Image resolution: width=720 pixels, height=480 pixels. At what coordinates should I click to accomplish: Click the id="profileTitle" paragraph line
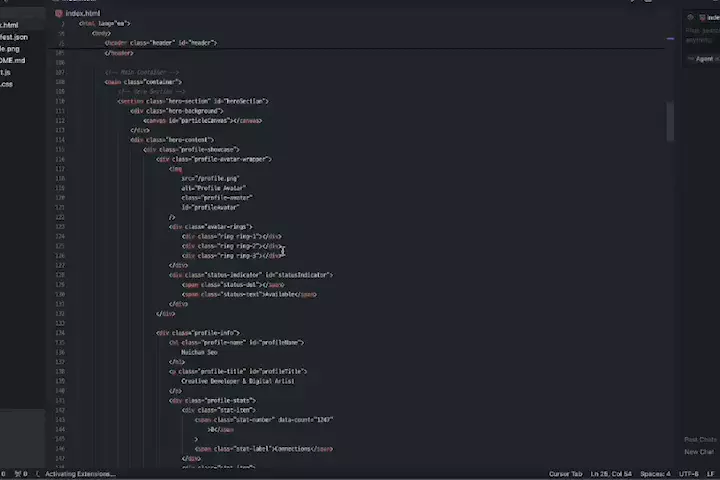coord(238,371)
